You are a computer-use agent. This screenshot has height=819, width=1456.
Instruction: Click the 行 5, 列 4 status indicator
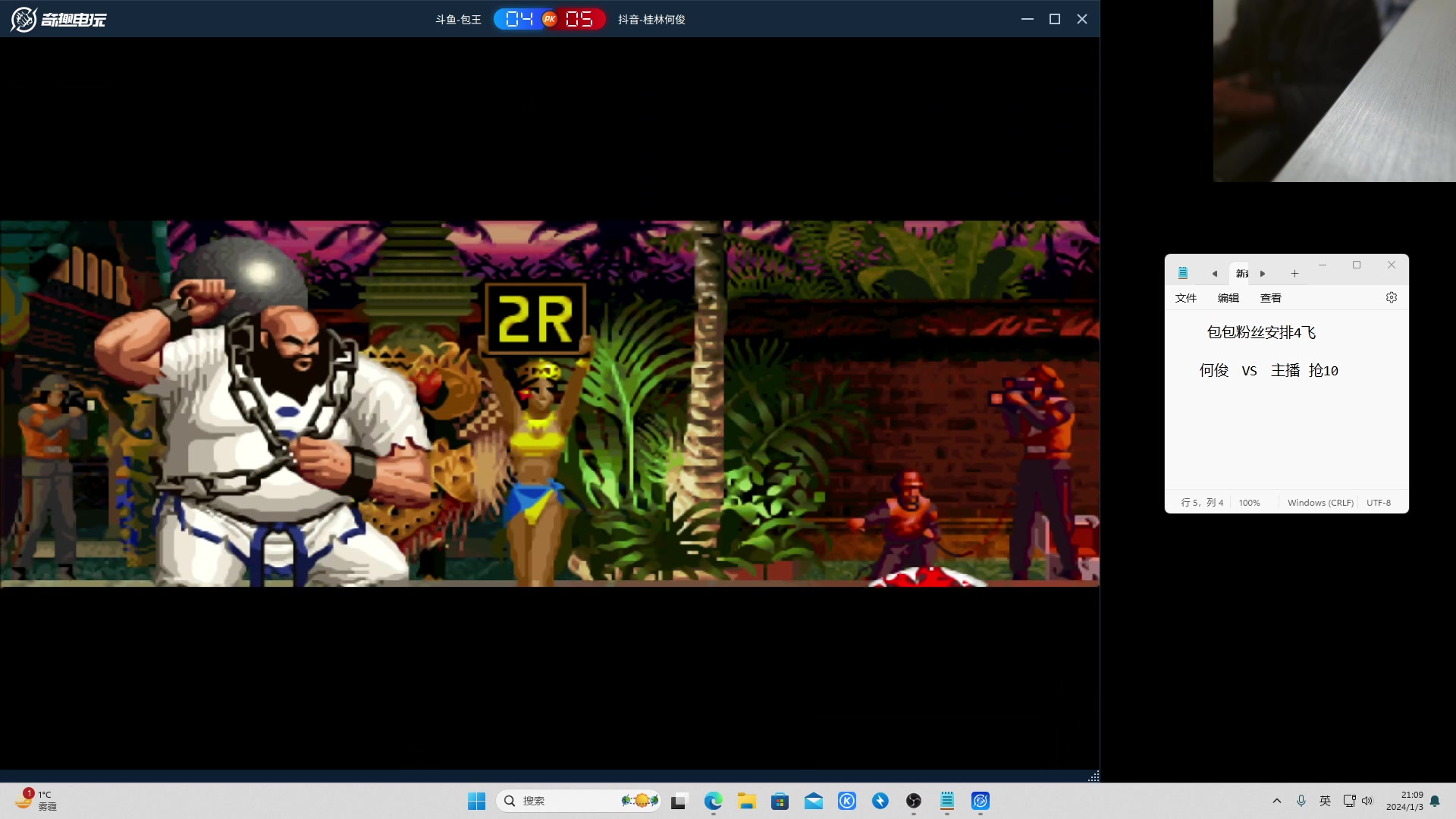click(x=1202, y=503)
